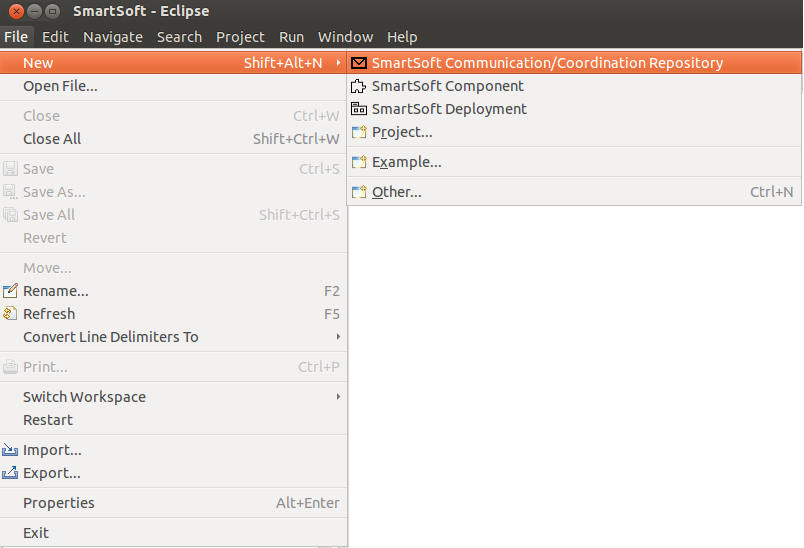Viewport: 804px width, 548px height.
Task: Create new SmartSoft Communication/Coordination Repository
Action: [x=574, y=63]
